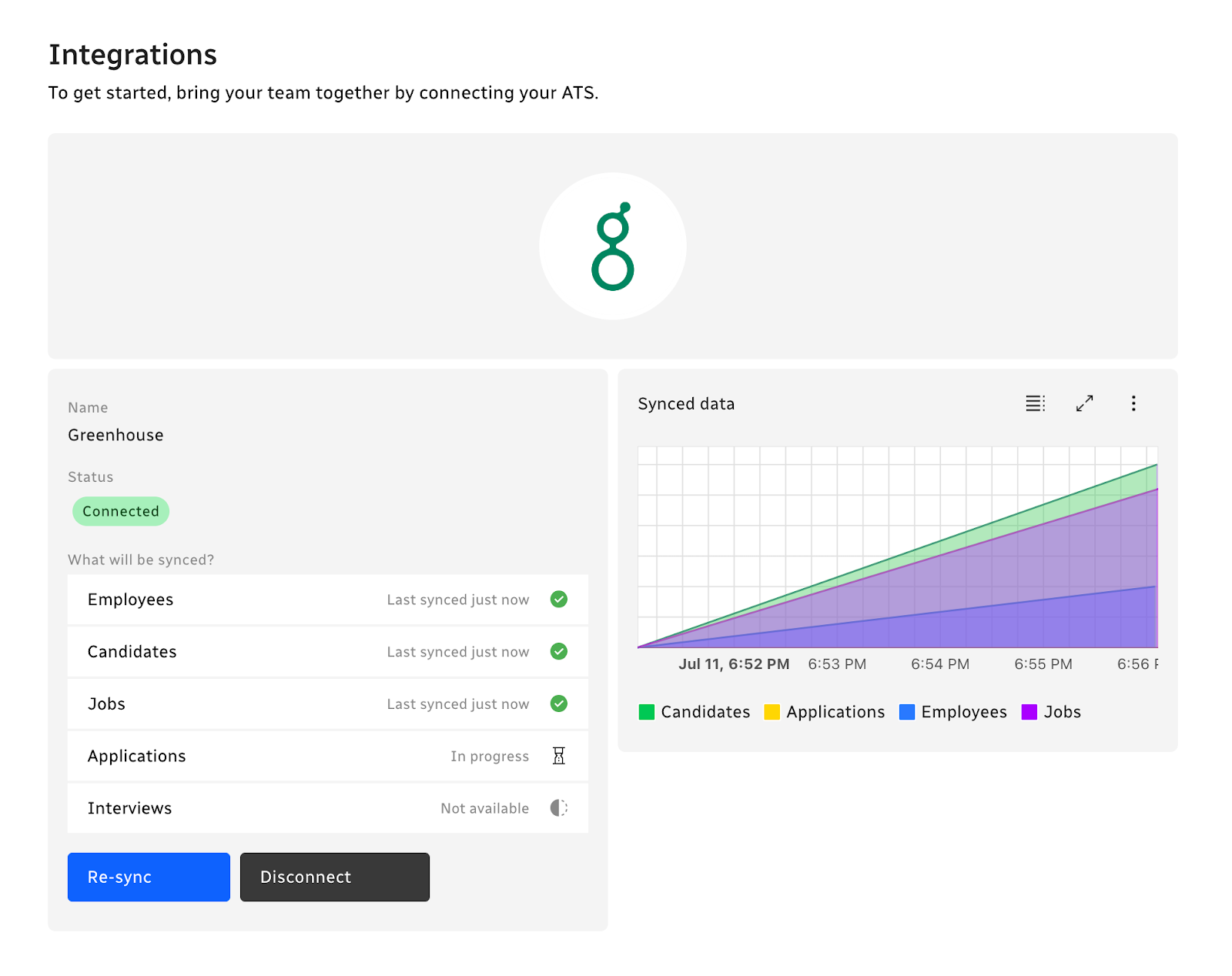Click 'Last synced just now' for Jobs
The image size is (1232, 976).
(x=458, y=704)
